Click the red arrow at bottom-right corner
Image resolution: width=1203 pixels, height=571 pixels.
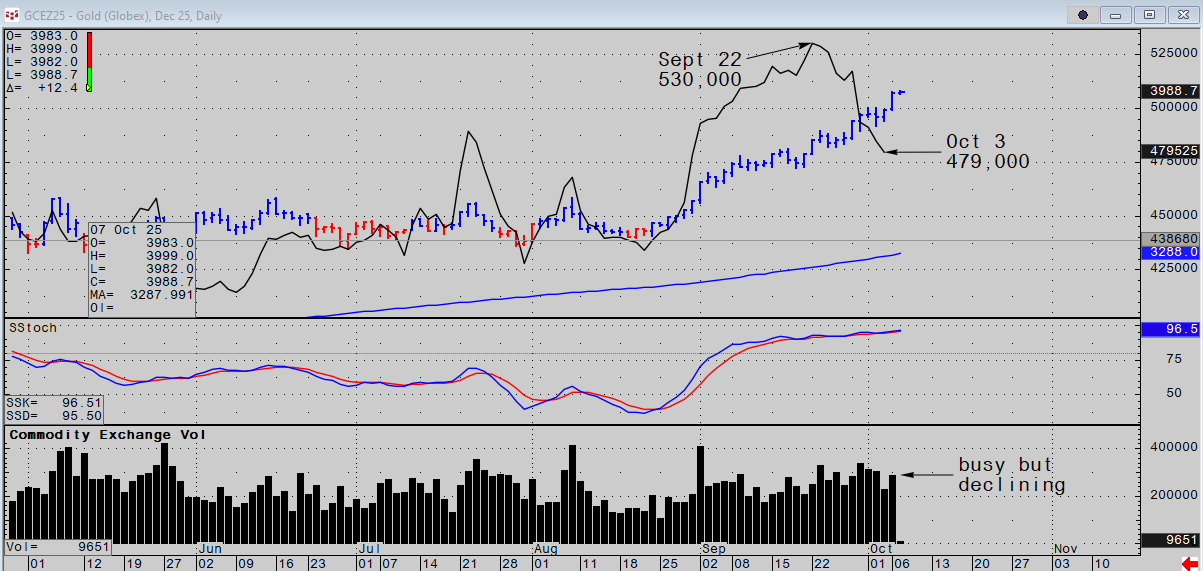[1188, 564]
